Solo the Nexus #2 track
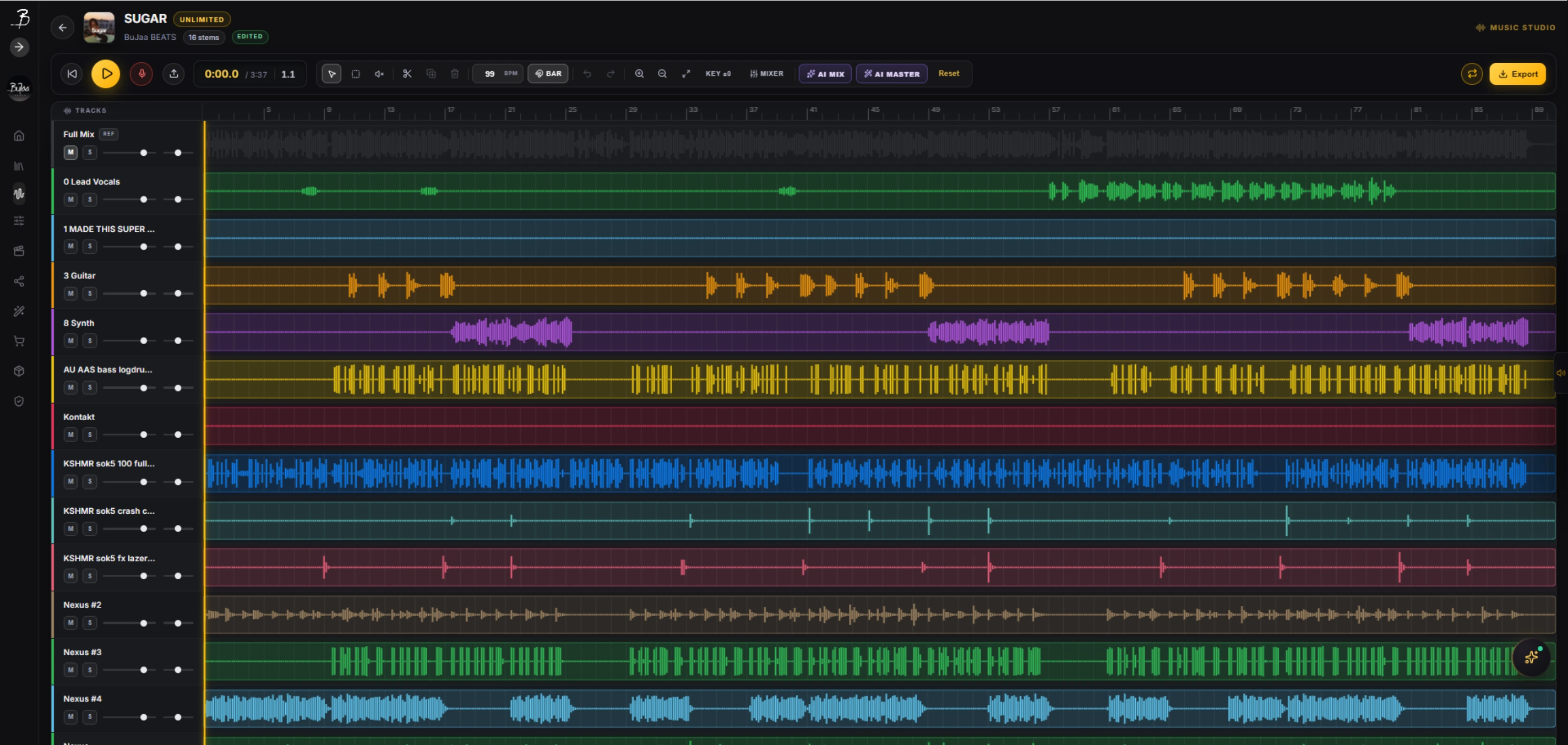This screenshot has height=745, width=1568. [x=90, y=622]
